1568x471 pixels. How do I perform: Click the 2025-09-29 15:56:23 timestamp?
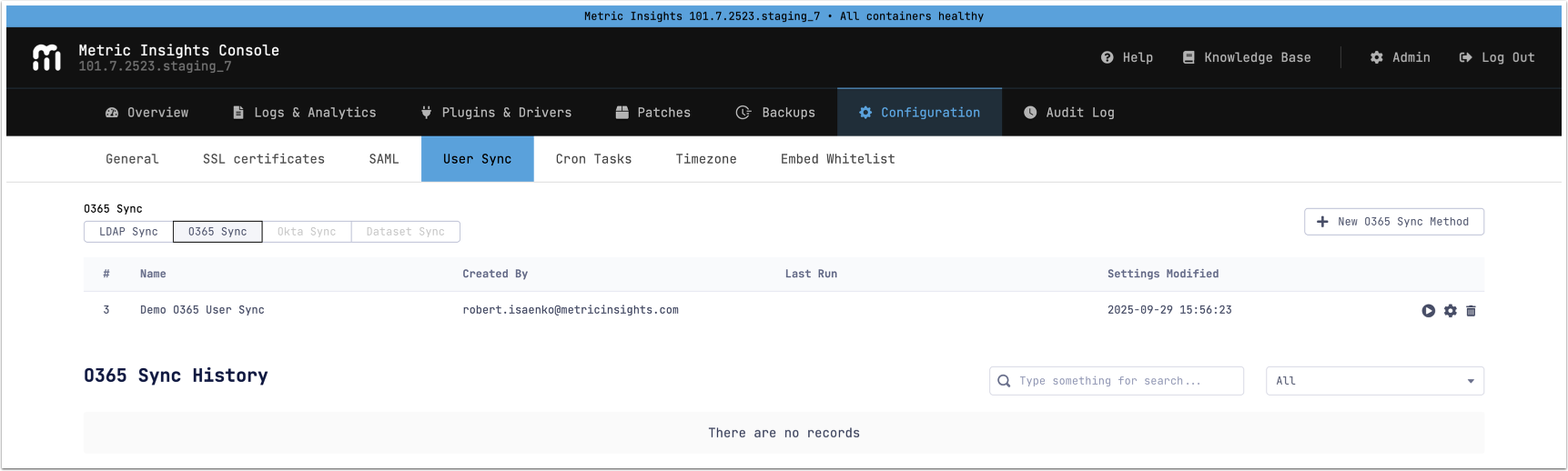click(x=1169, y=310)
